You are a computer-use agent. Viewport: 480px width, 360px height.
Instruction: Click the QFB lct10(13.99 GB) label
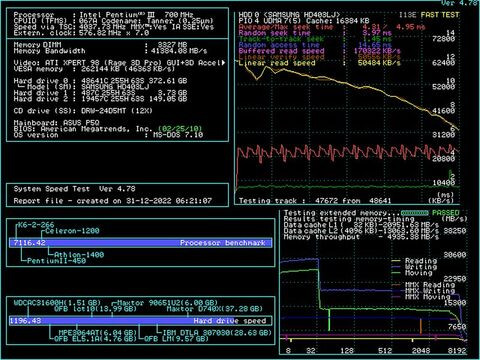95,309
